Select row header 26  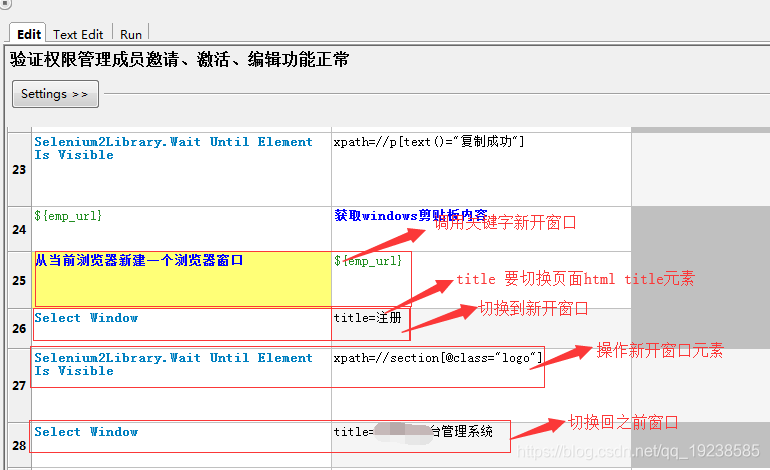(19, 328)
